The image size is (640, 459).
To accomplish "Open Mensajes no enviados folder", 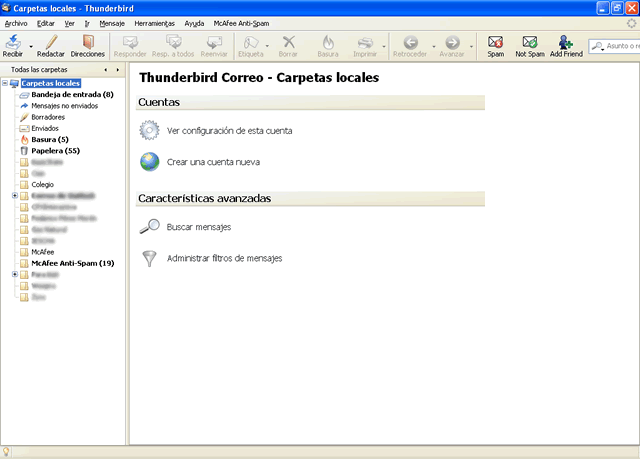I will 64,106.
